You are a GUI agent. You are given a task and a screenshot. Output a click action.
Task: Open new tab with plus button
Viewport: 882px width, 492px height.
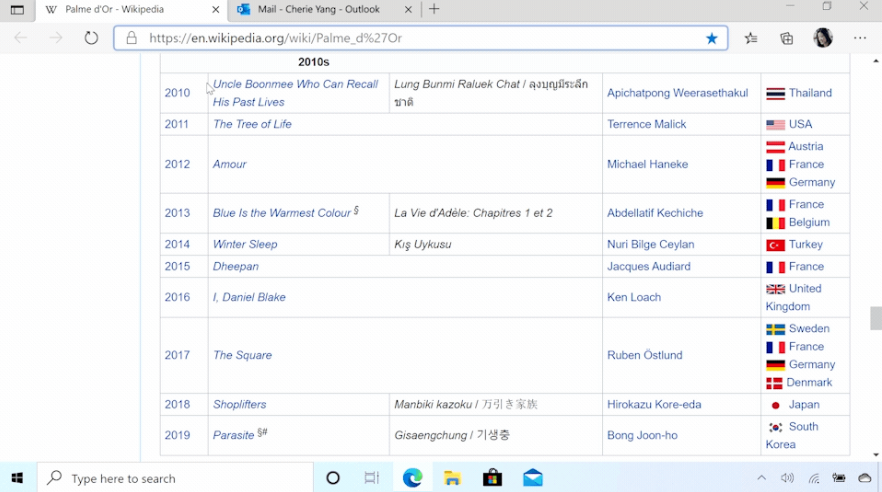[434, 9]
